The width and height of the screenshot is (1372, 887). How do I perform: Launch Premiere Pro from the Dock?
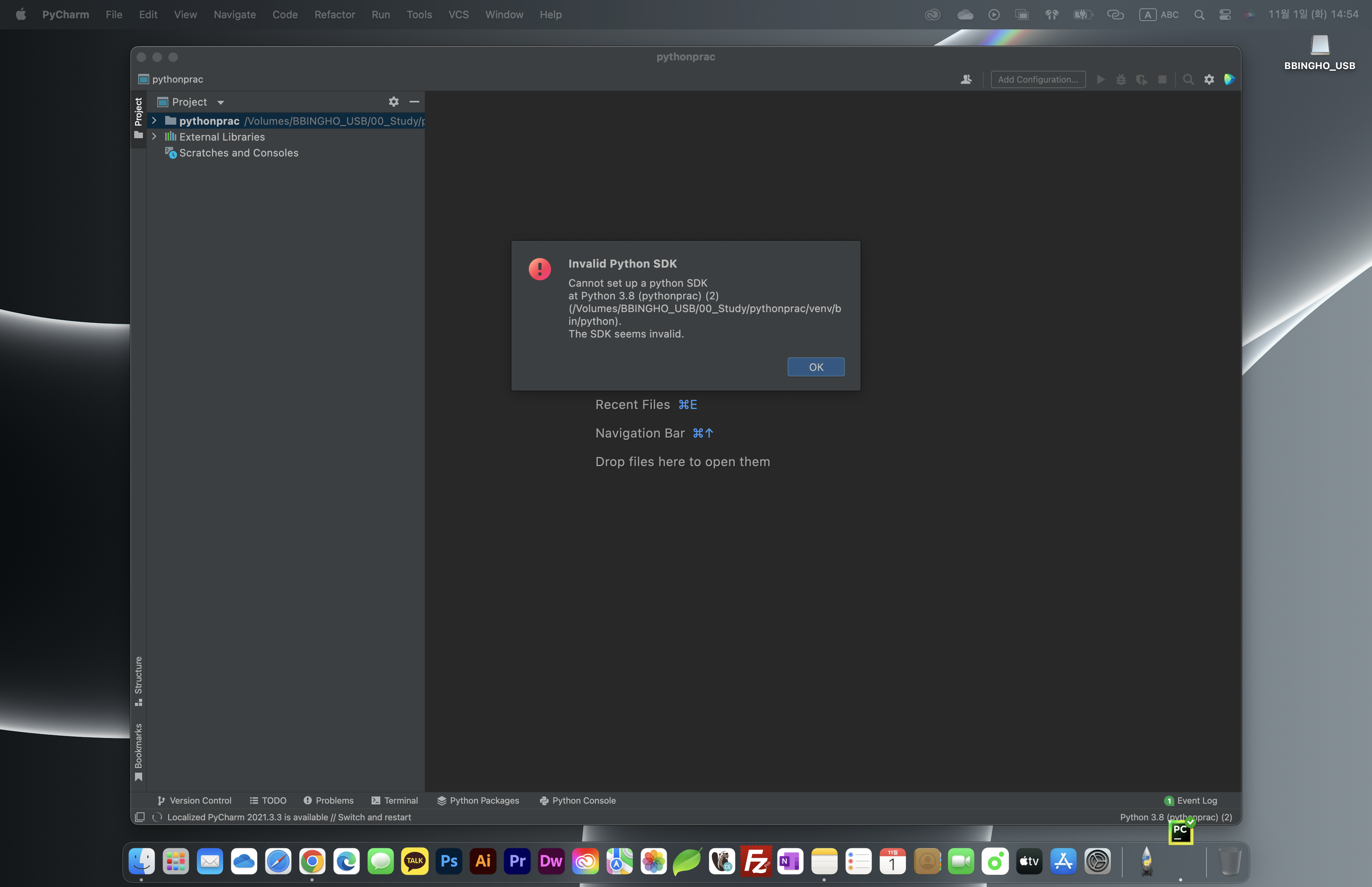click(517, 862)
